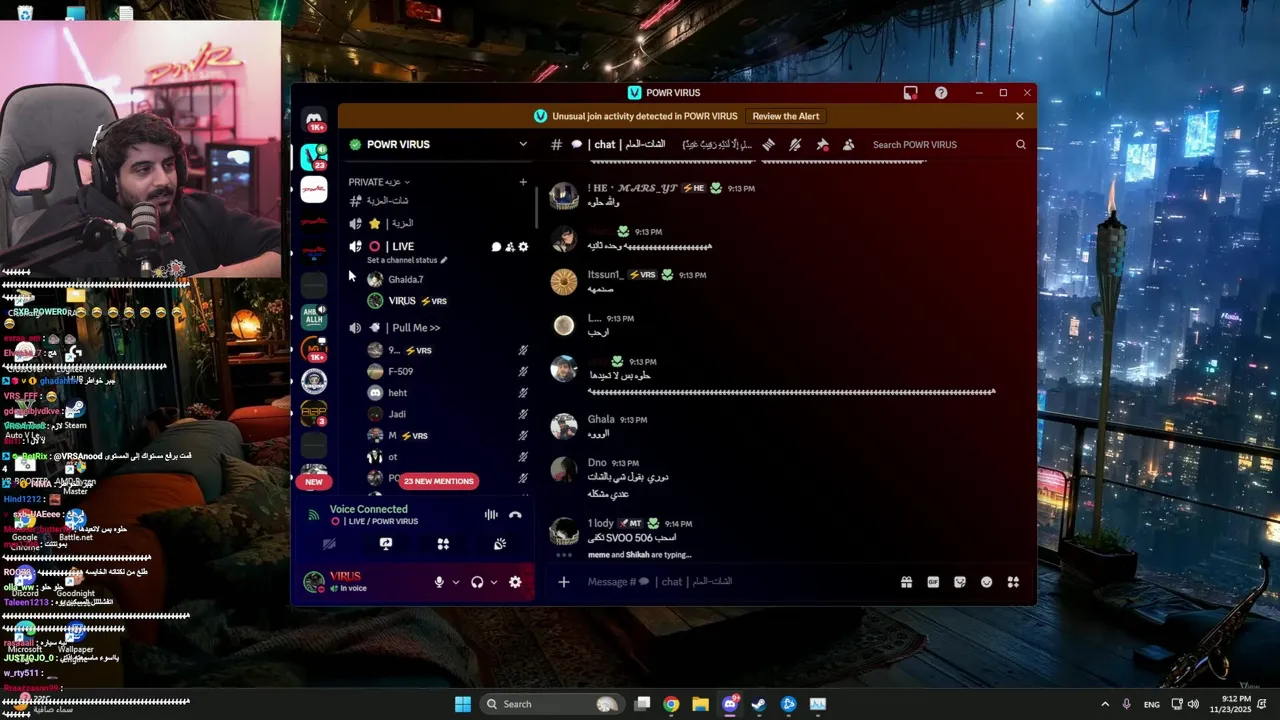Add attachment with plus button
The image size is (1280, 720).
coord(563,582)
